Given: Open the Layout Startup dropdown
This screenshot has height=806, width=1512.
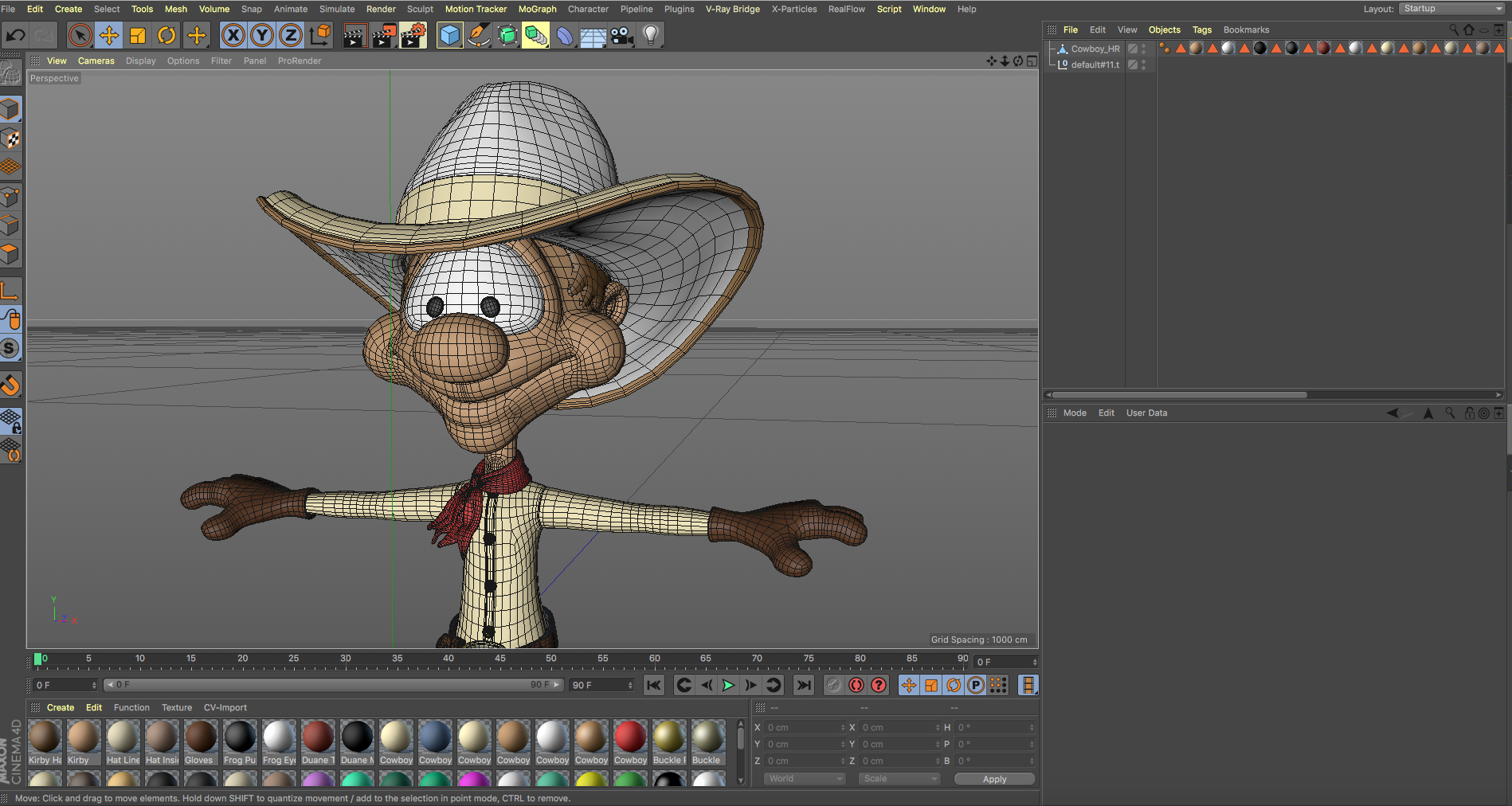Looking at the screenshot, I should [1452, 9].
